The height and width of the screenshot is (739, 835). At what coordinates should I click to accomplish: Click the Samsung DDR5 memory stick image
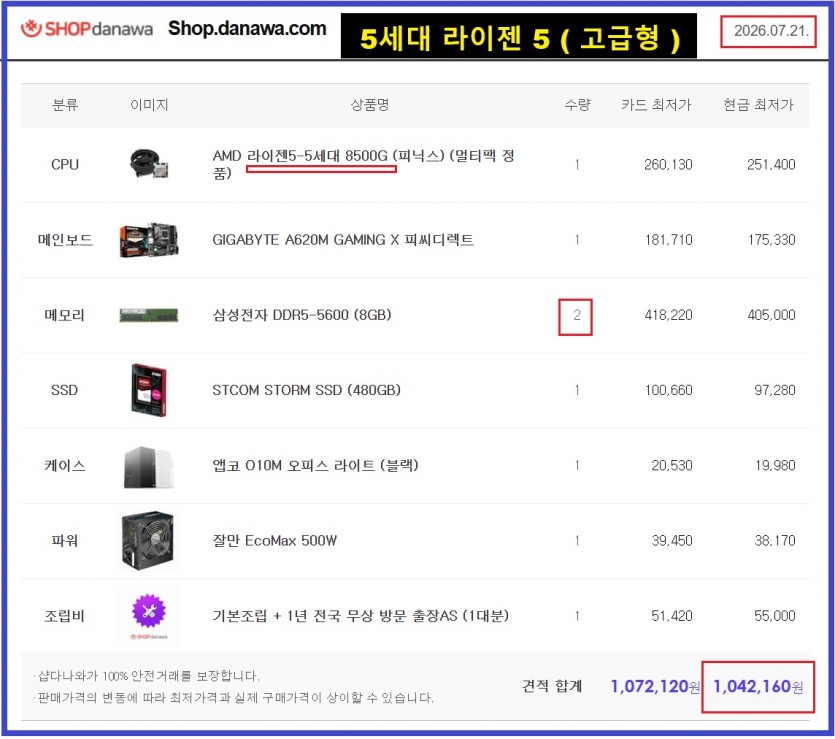point(149,315)
